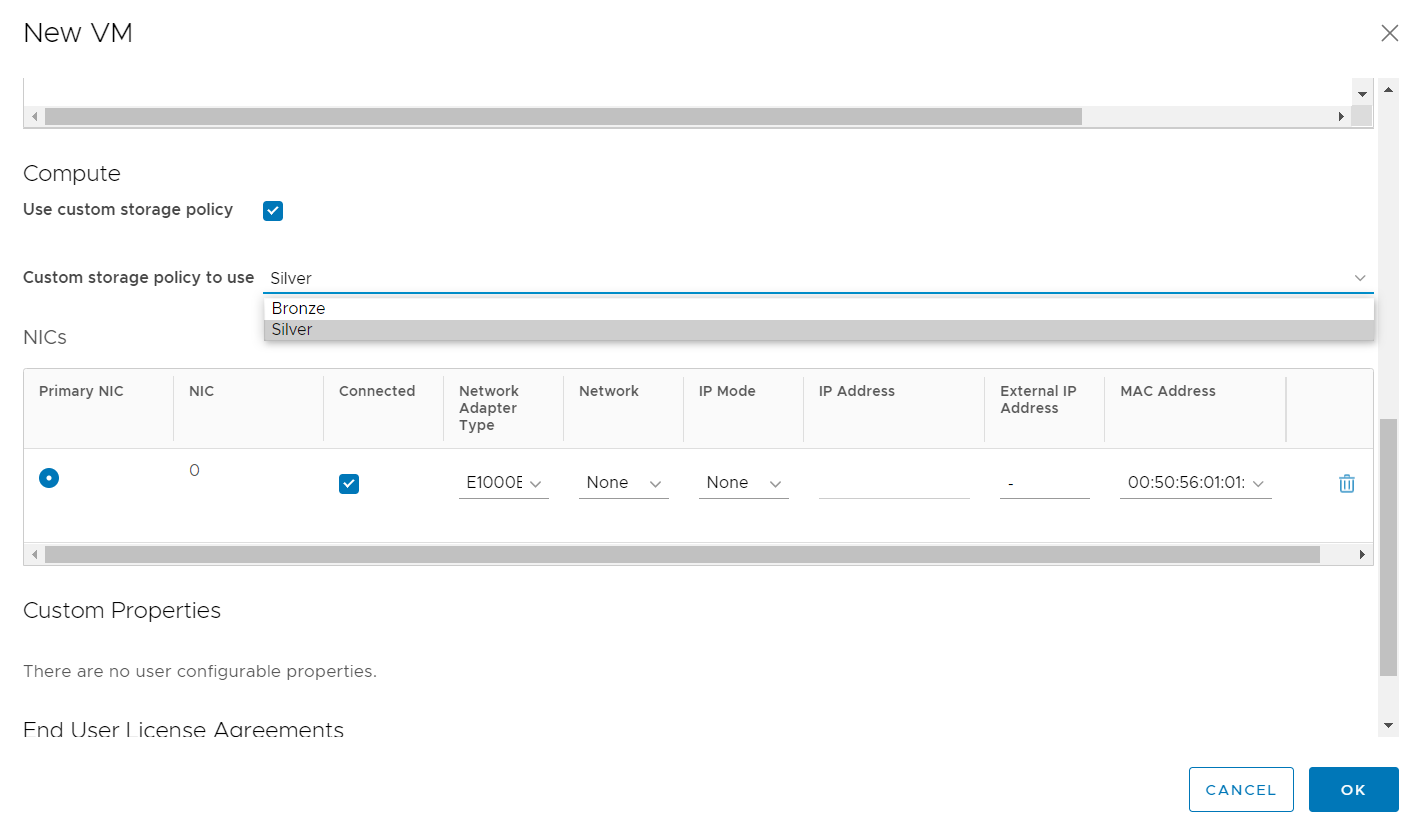Viewport: 1415px width, 833px height.
Task: Click NIC table left scroll arrow
Action: pyautogui.click(x=35, y=554)
